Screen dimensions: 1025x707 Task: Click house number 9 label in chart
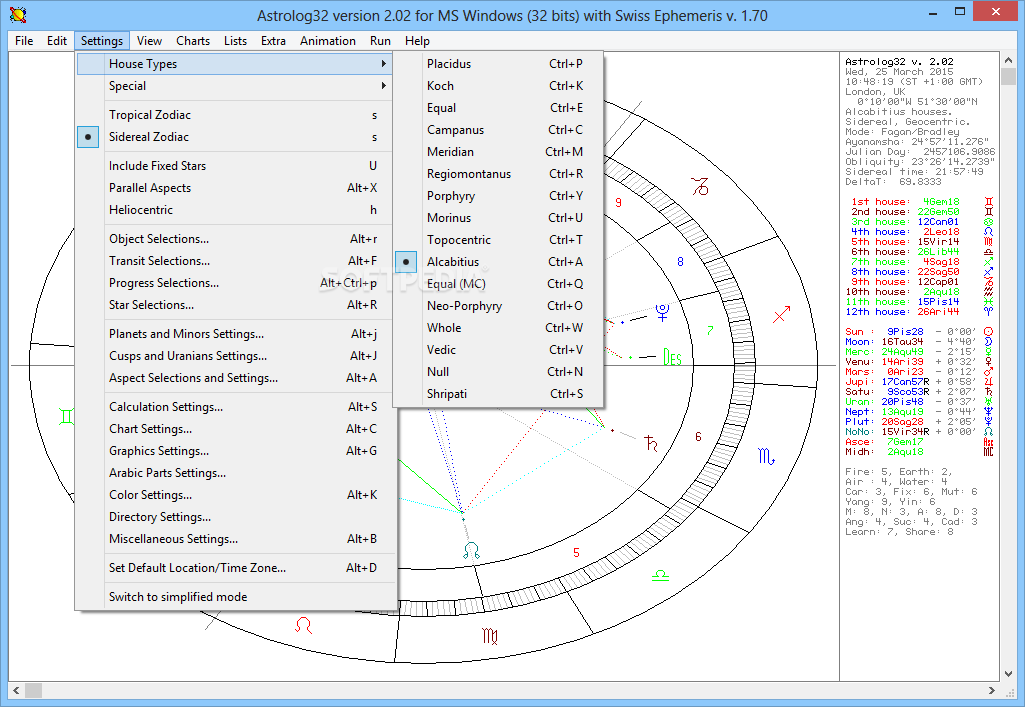click(x=618, y=203)
